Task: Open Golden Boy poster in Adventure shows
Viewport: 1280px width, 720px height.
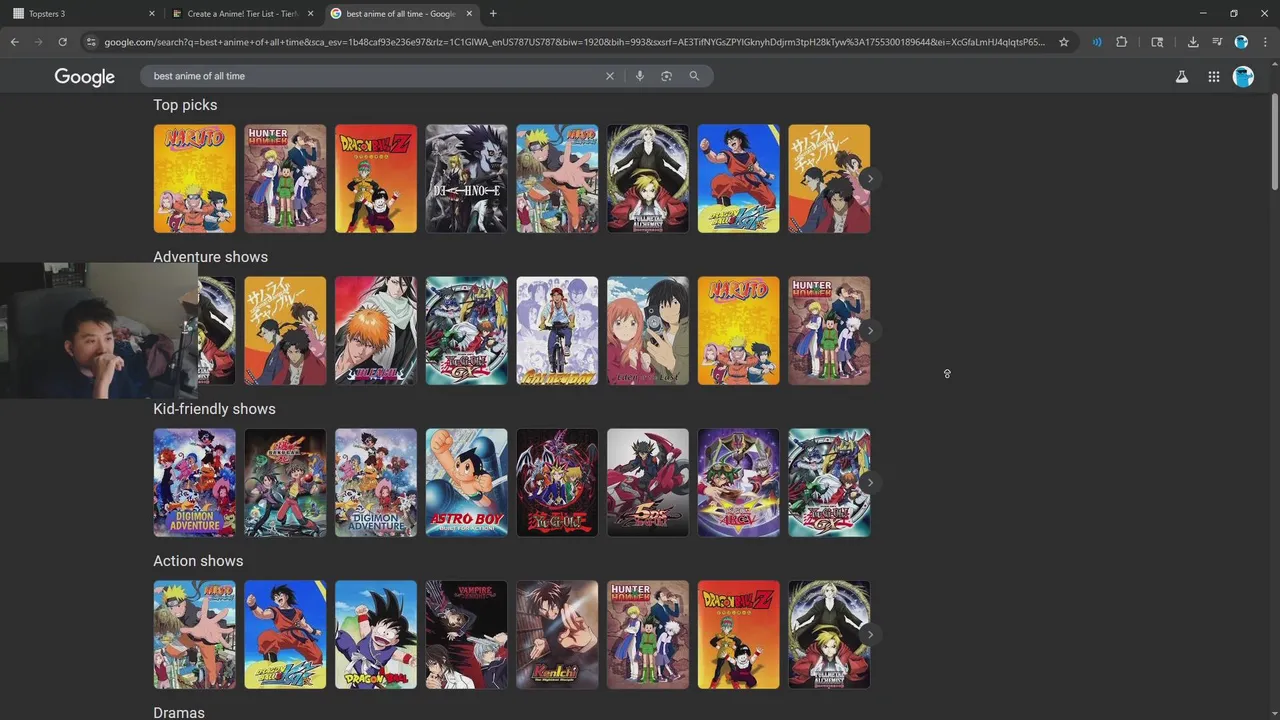Action: [x=557, y=331]
